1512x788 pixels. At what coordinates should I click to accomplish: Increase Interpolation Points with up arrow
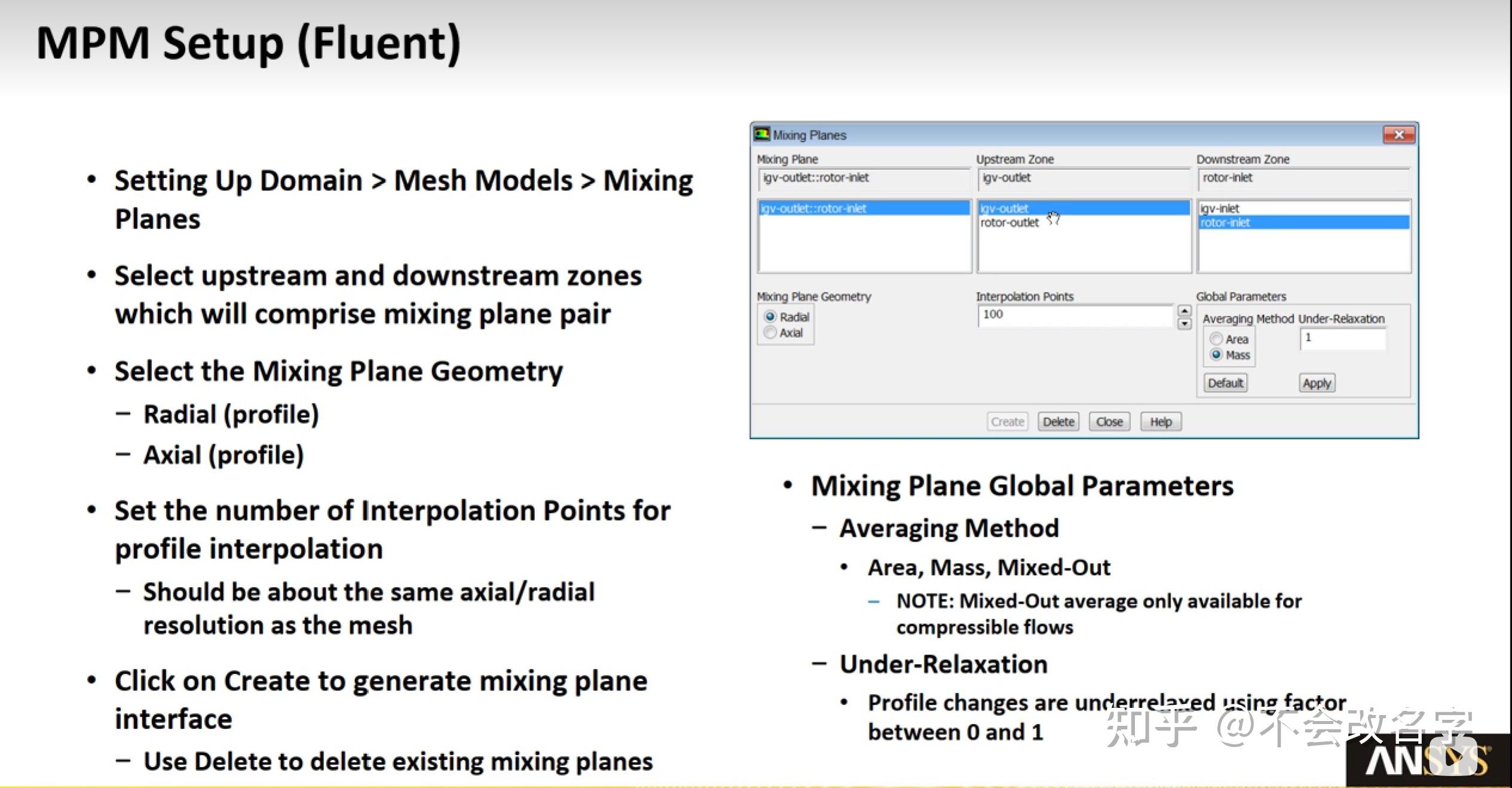point(1184,310)
